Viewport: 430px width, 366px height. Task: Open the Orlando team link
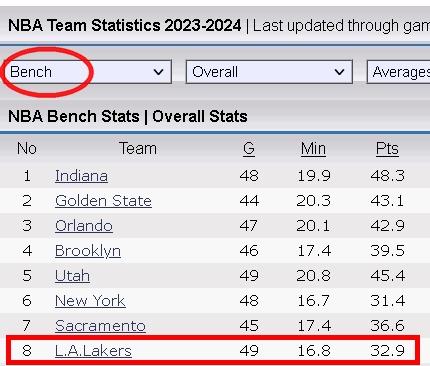click(x=84, y=226)
